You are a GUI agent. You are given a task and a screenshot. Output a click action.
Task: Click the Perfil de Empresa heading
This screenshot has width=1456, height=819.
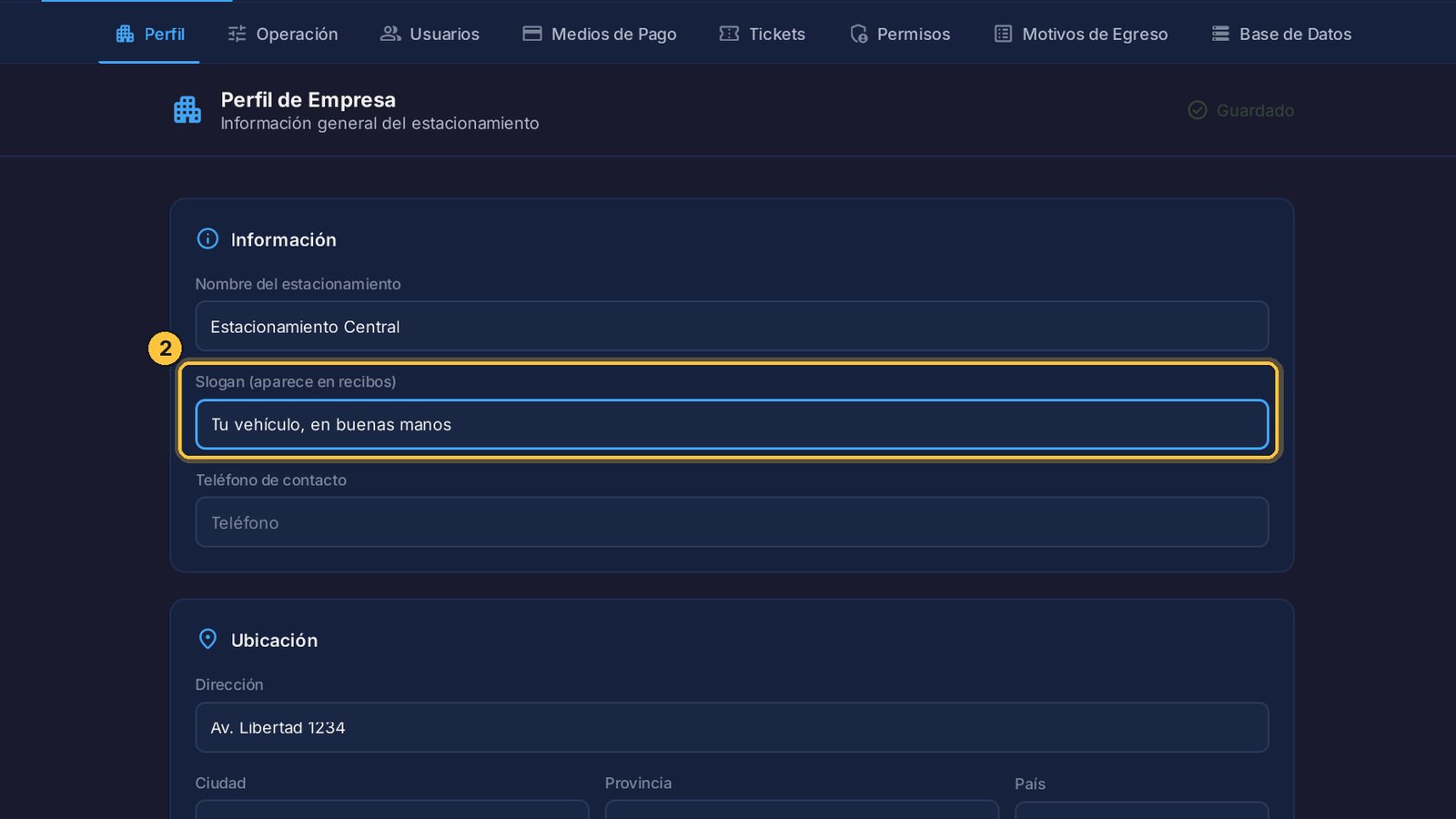[x=308, y=99]
